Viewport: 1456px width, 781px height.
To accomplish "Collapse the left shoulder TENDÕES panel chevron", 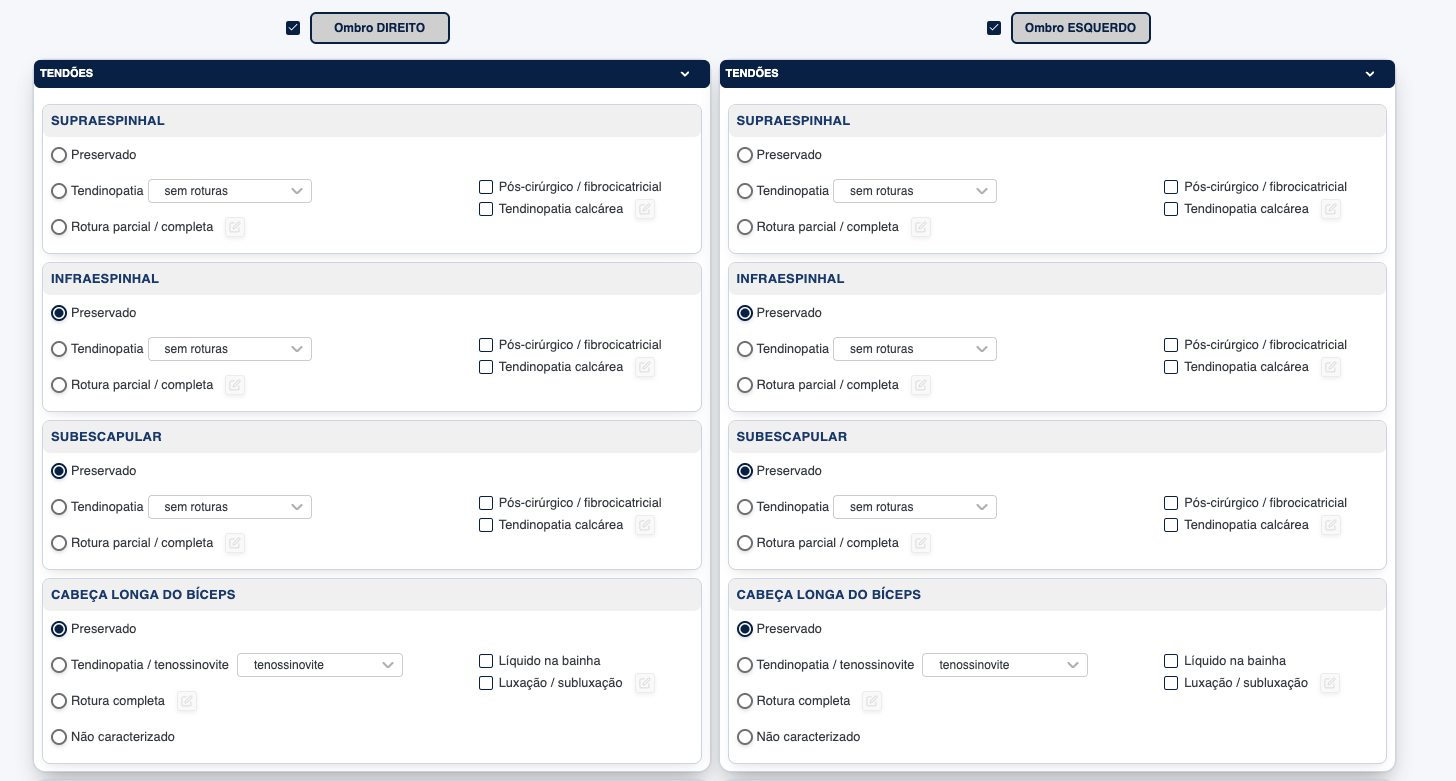I will 1370,74.
